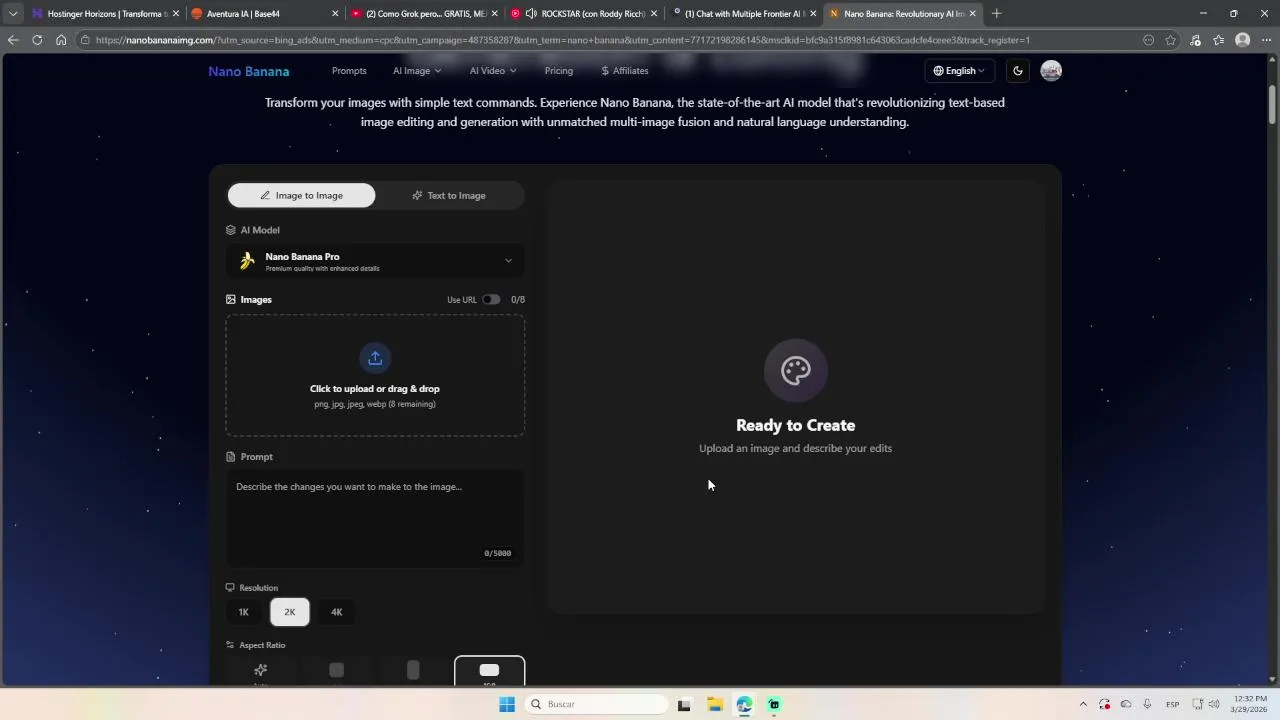Image resolution: width=1280 pixels, height=720 pixels.
Task: Open the Edge browser profile icon
Action: point(1243,40)
